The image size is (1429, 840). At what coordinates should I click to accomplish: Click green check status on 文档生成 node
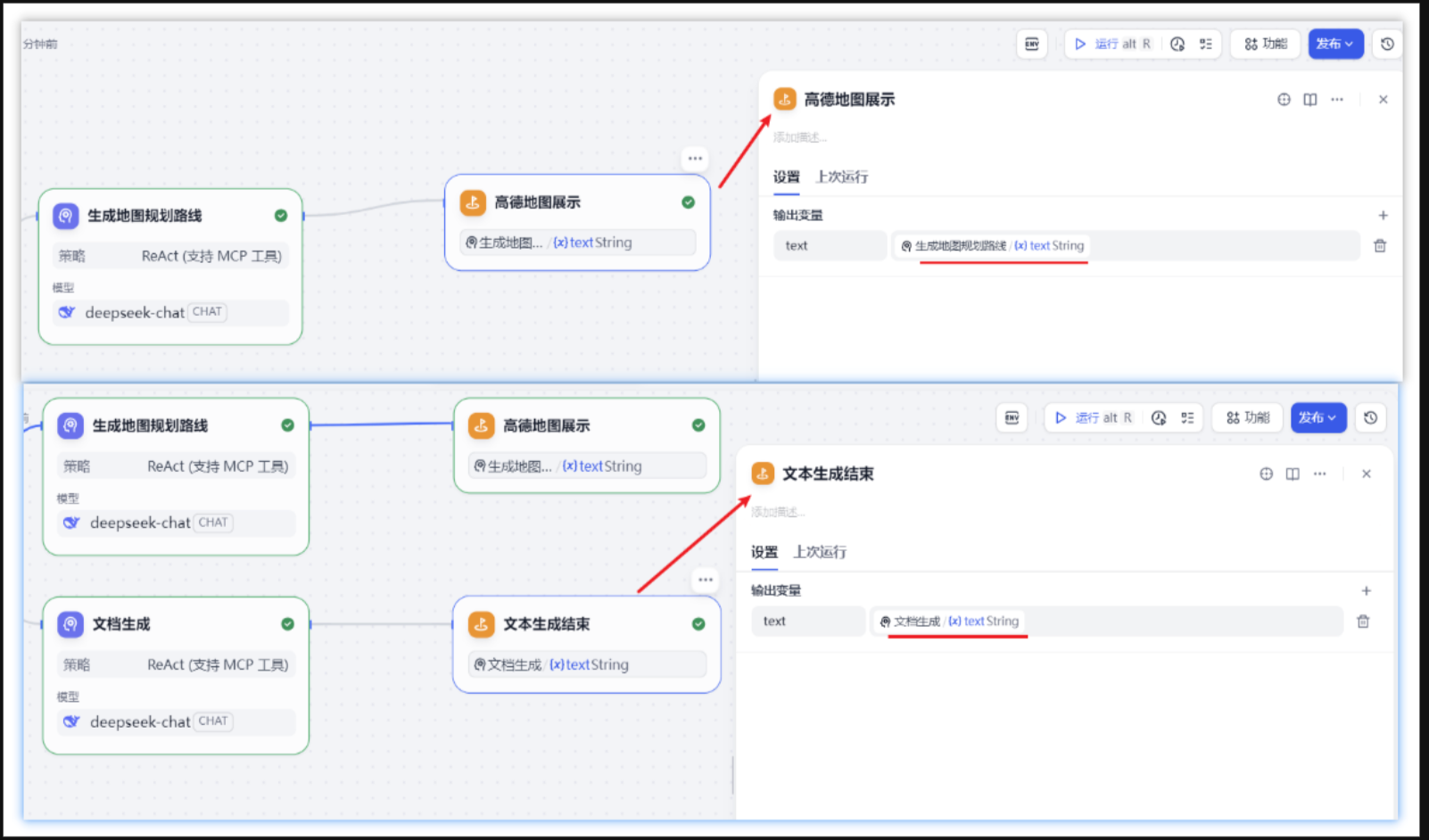point(287,624)
